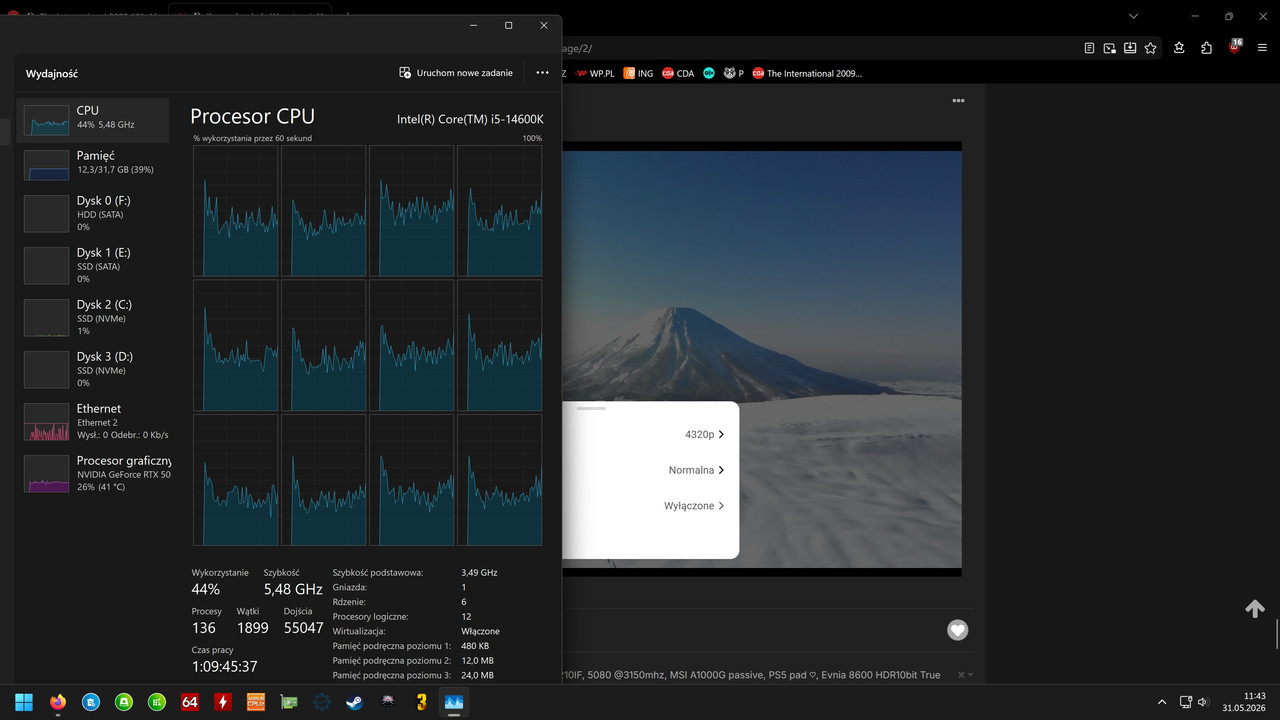
Task: Select CPU in the performance sidebar
Action: 92,119
